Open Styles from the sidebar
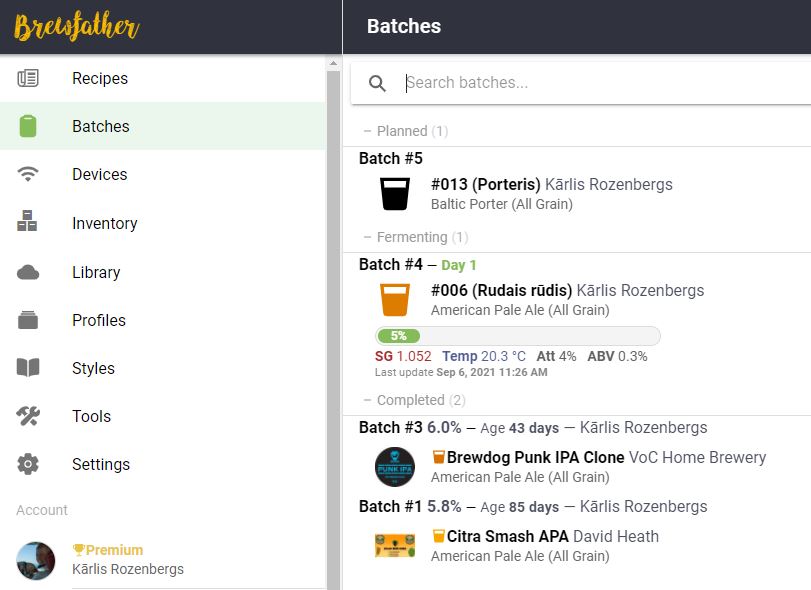Screen dimensions: 811x590 [163, 368]
